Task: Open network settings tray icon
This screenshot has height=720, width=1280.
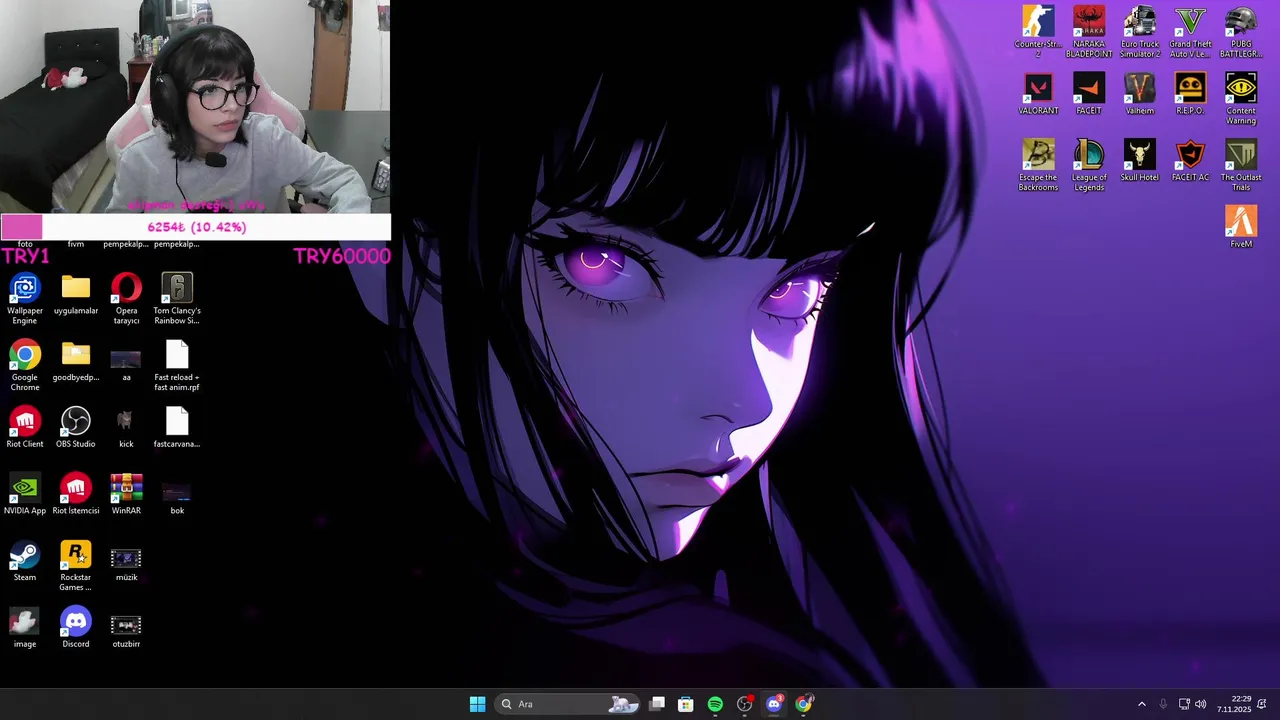Action: (x=1183, y=704)
